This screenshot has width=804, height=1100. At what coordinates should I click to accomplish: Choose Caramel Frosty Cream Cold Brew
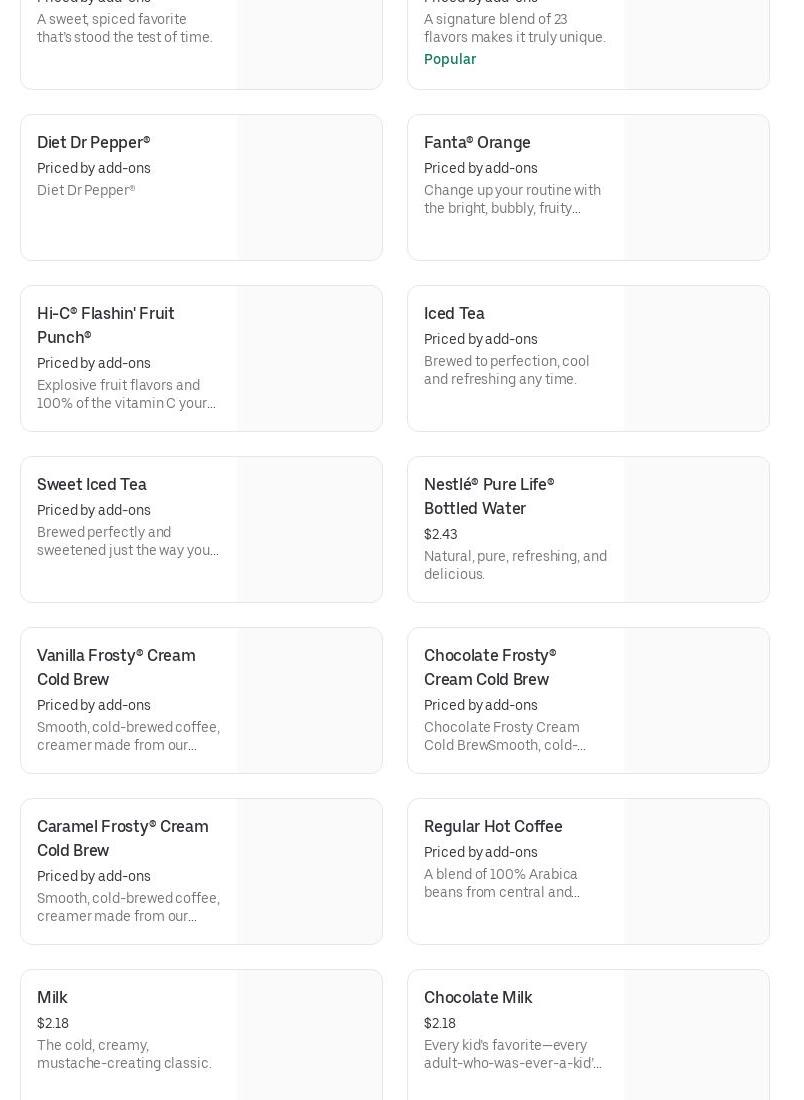click(122, 838)
